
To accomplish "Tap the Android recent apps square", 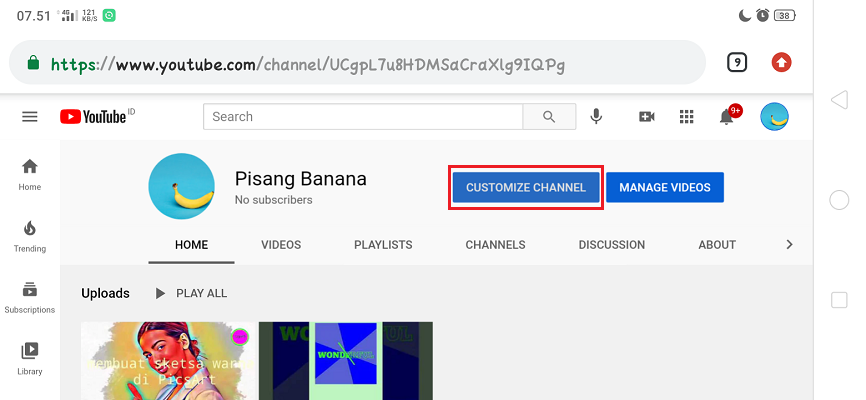I will coord(839,300).
